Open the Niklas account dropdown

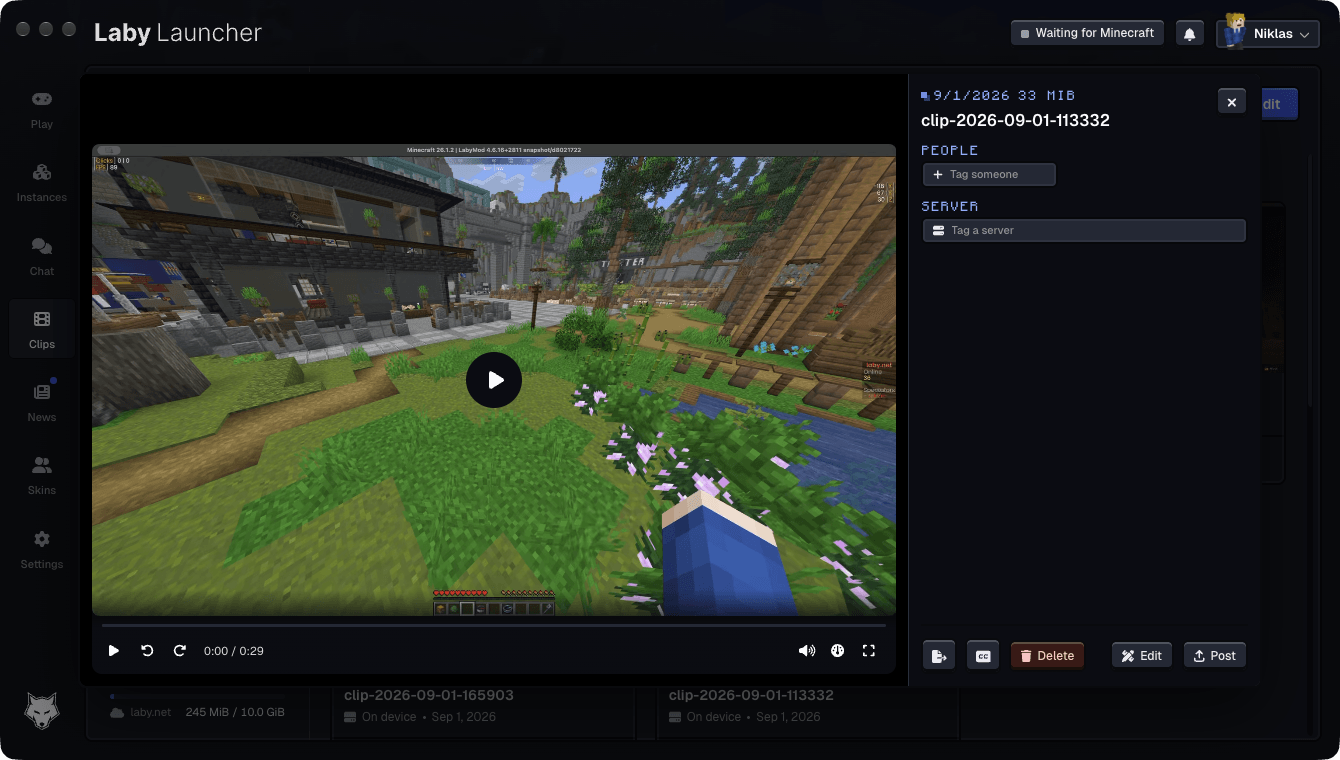[x=1268, y=33]
